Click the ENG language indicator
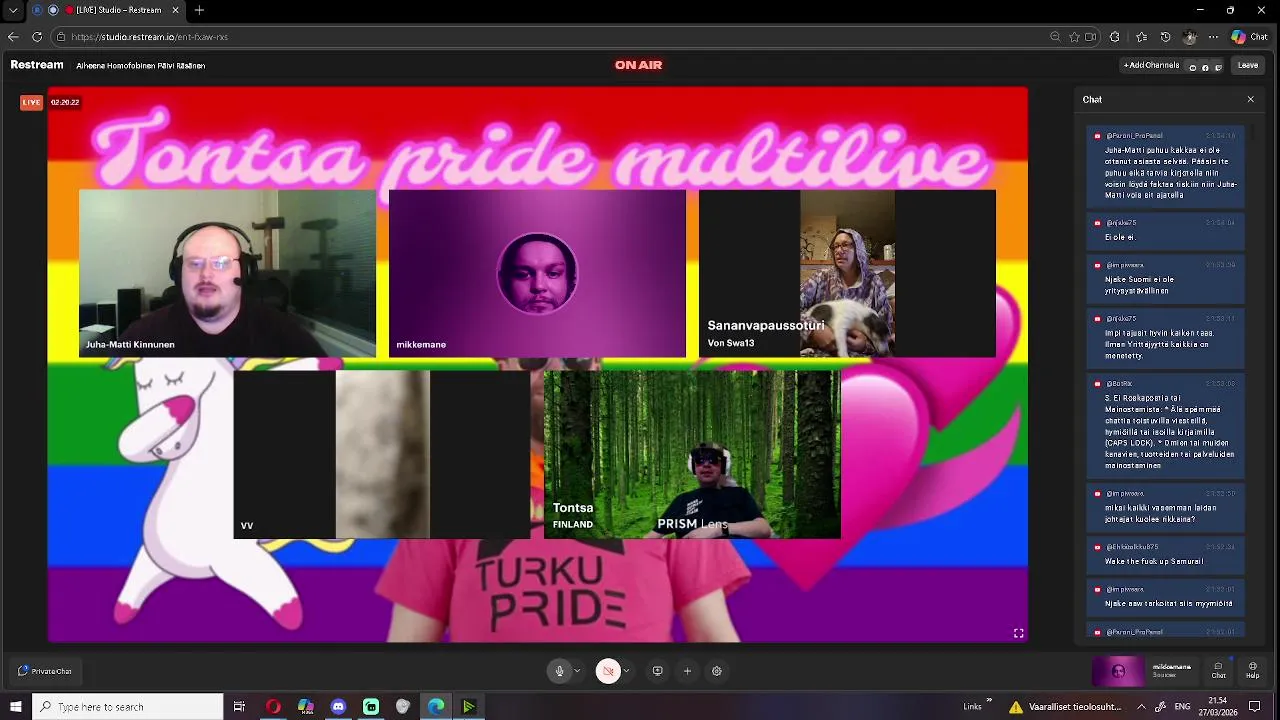This screenshot has height=720, width=1280. coord(1181,707)
